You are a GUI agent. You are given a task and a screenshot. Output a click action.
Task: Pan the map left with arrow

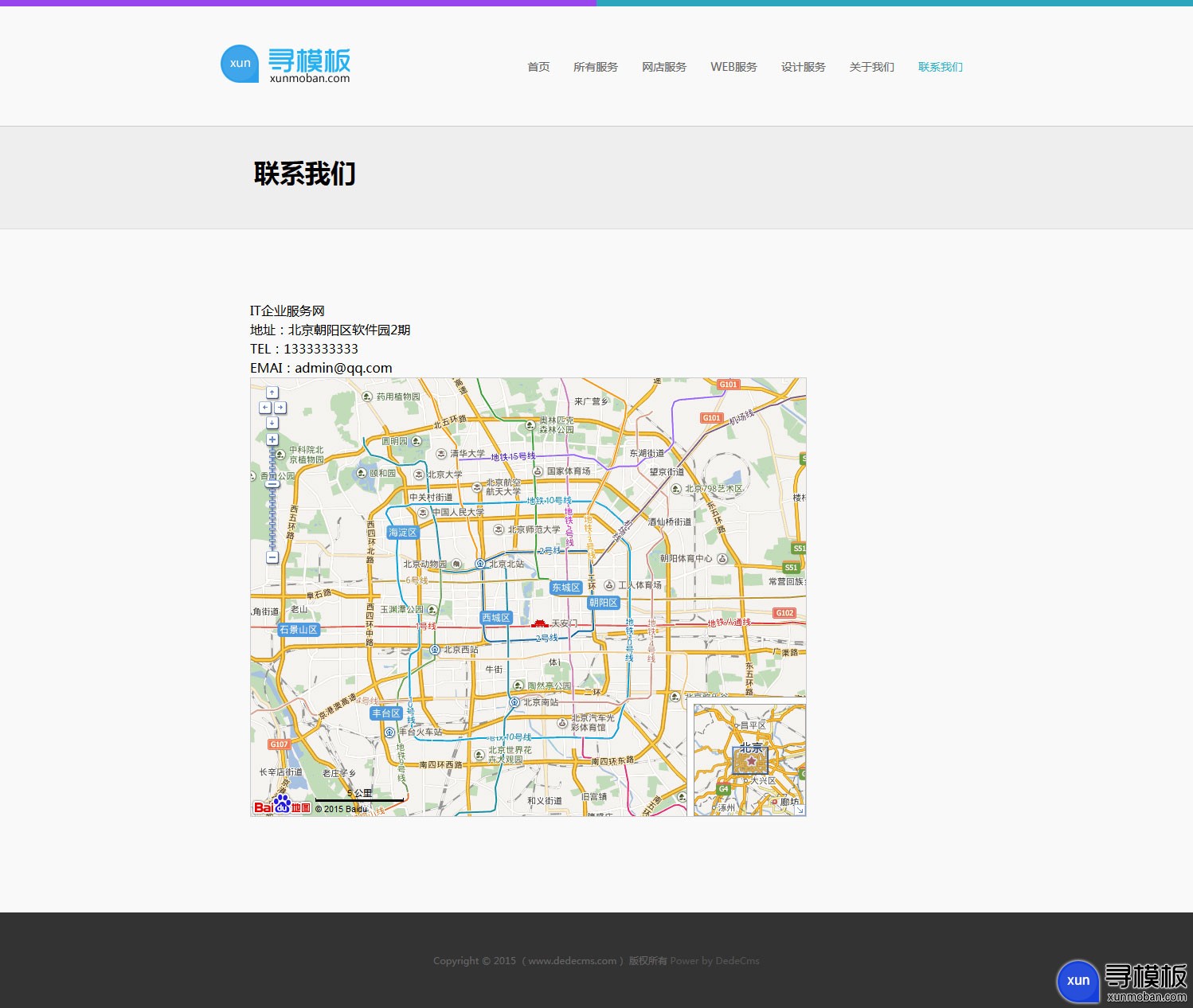[265, 408]
